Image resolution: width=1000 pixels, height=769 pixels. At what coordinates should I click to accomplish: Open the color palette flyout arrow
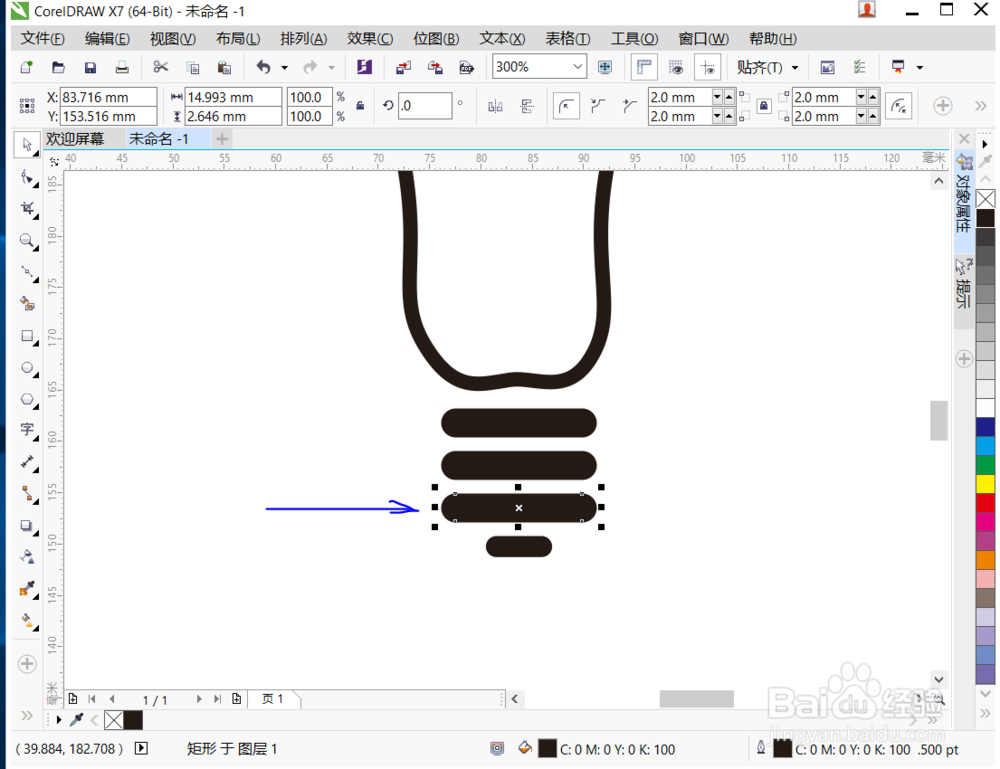(985, 144)
